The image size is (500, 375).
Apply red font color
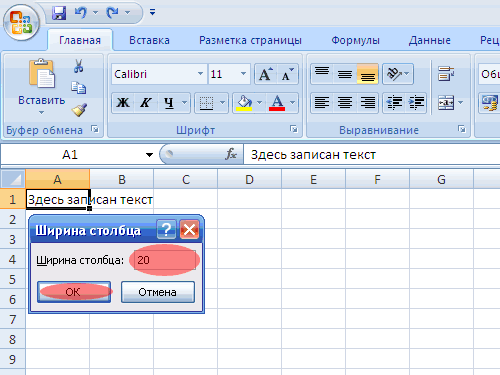pos(277,103)
